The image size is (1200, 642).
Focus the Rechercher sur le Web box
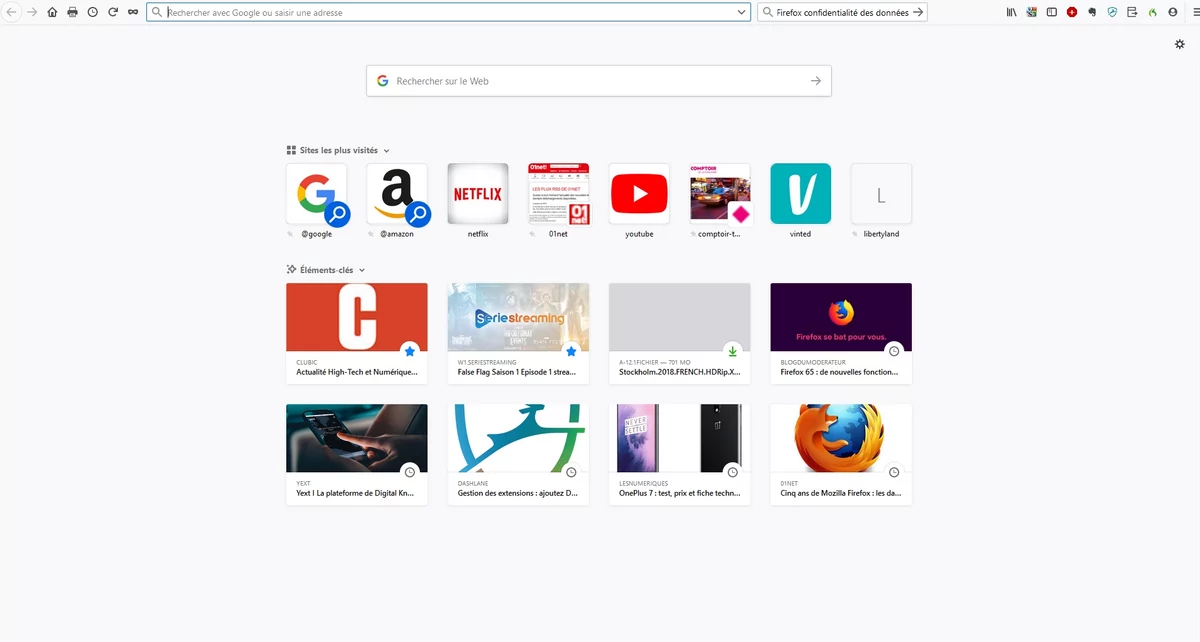click(x=599, y=81)
